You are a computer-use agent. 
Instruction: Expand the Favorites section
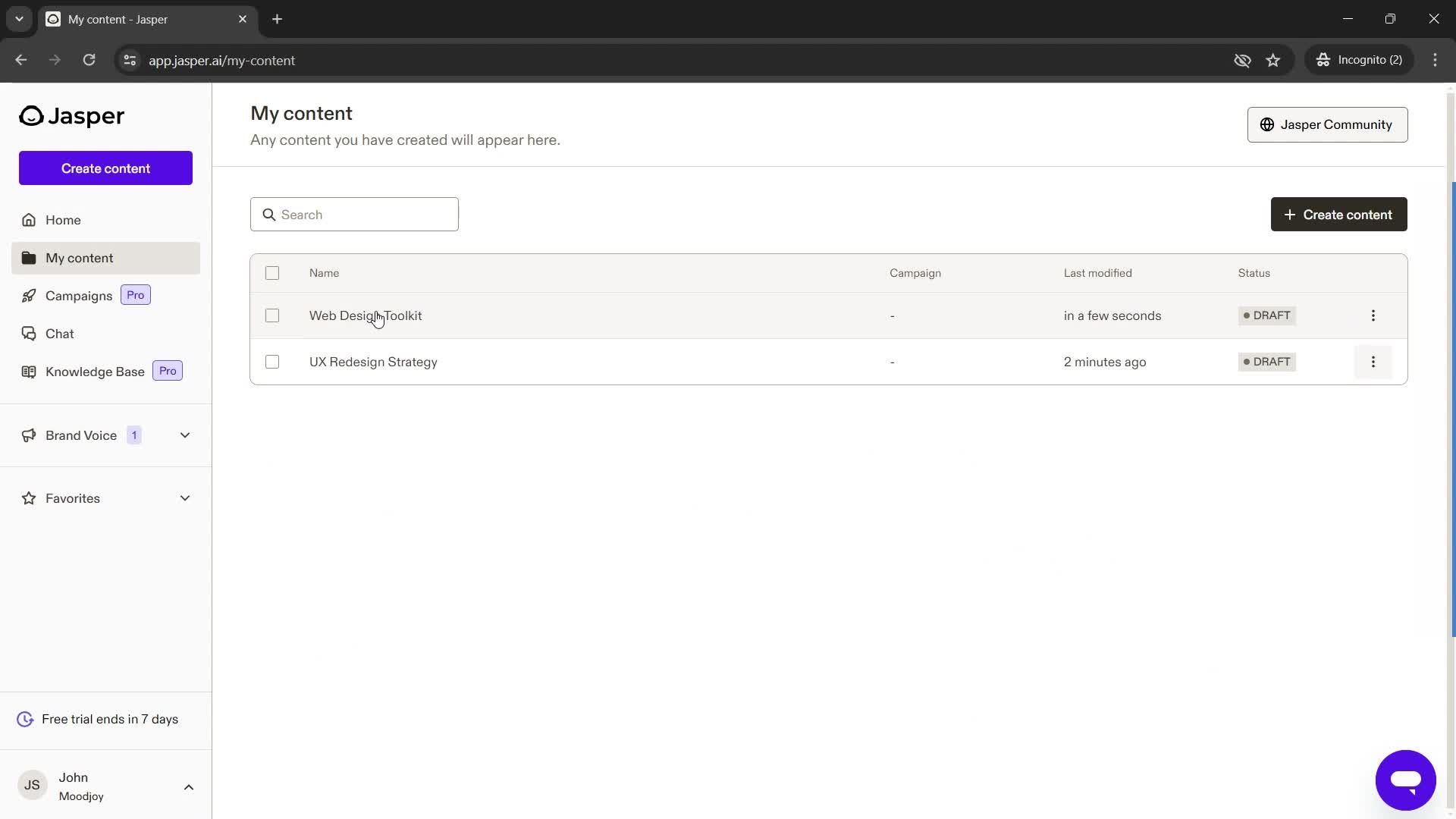pyautogui.click(x=184, y=498)
